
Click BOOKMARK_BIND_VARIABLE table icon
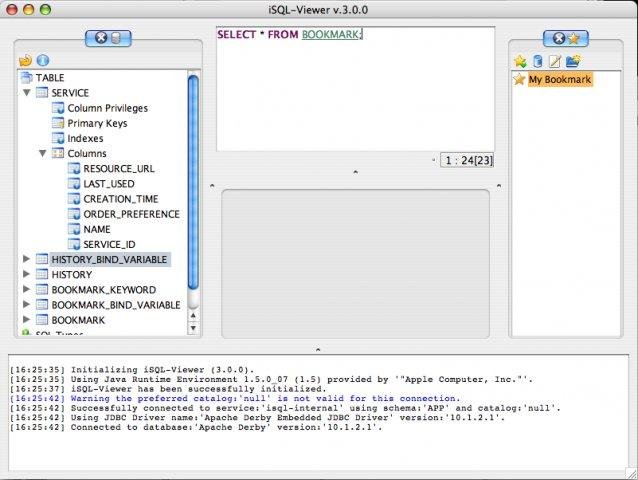pyautogui.click(x=42, y=305)
